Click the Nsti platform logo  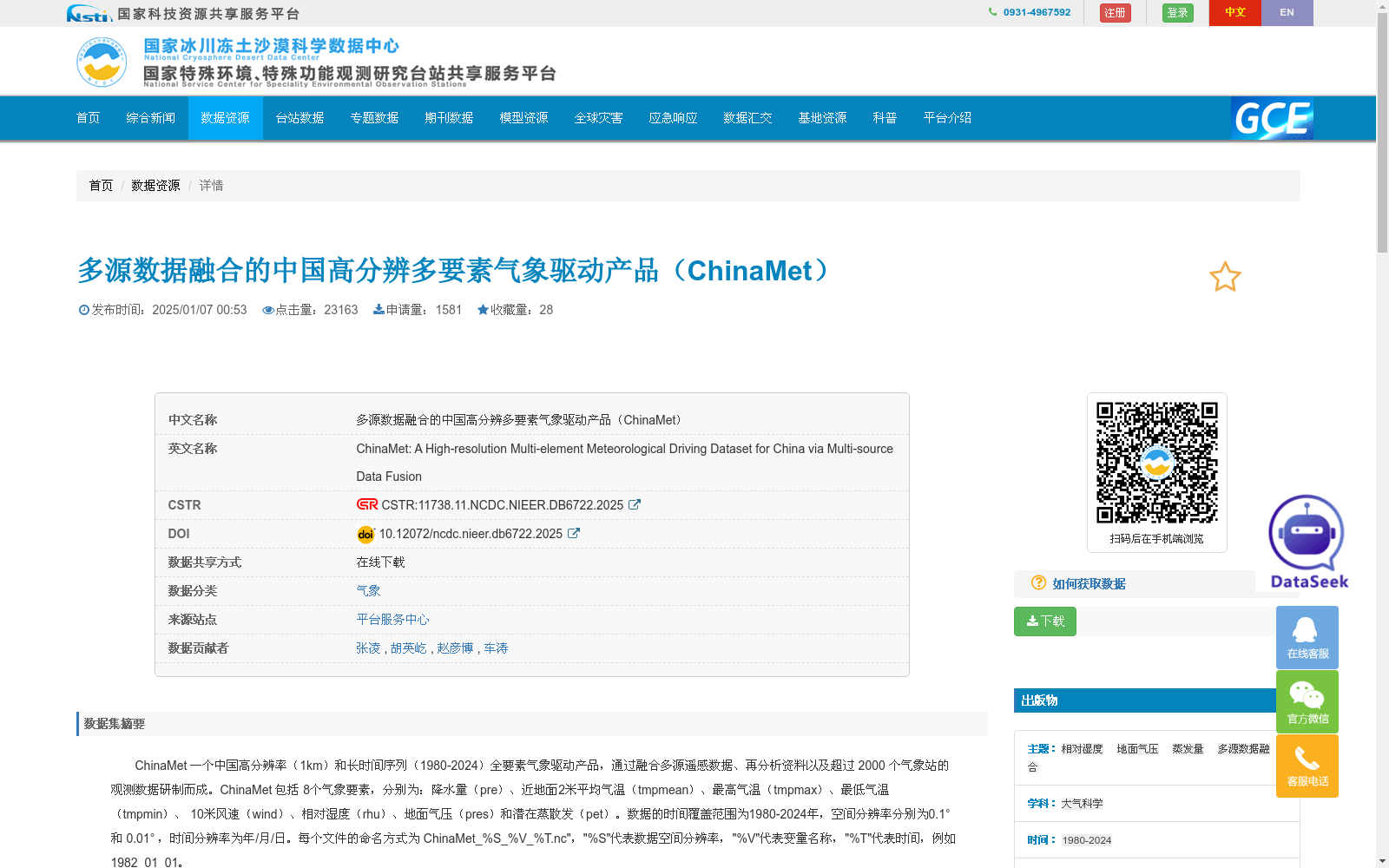(x=89, y=13)
